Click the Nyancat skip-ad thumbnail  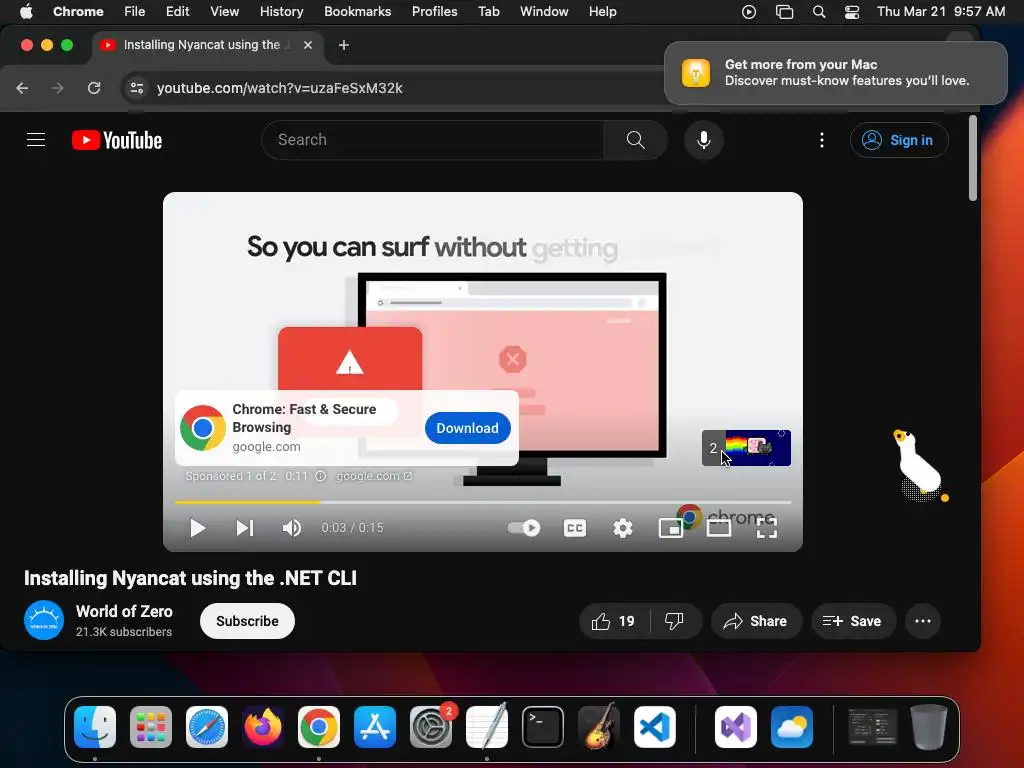click(746, 448)
